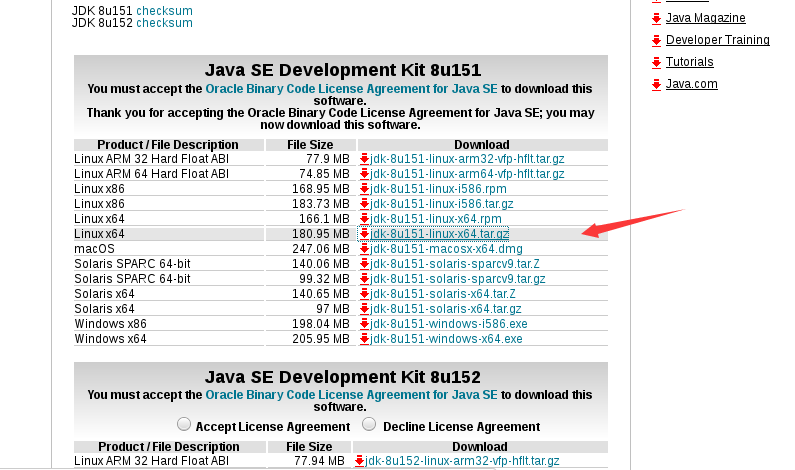
Task: Download jdk-8u151-solaris-x64.tar.gz file
Action: (446, 309)
